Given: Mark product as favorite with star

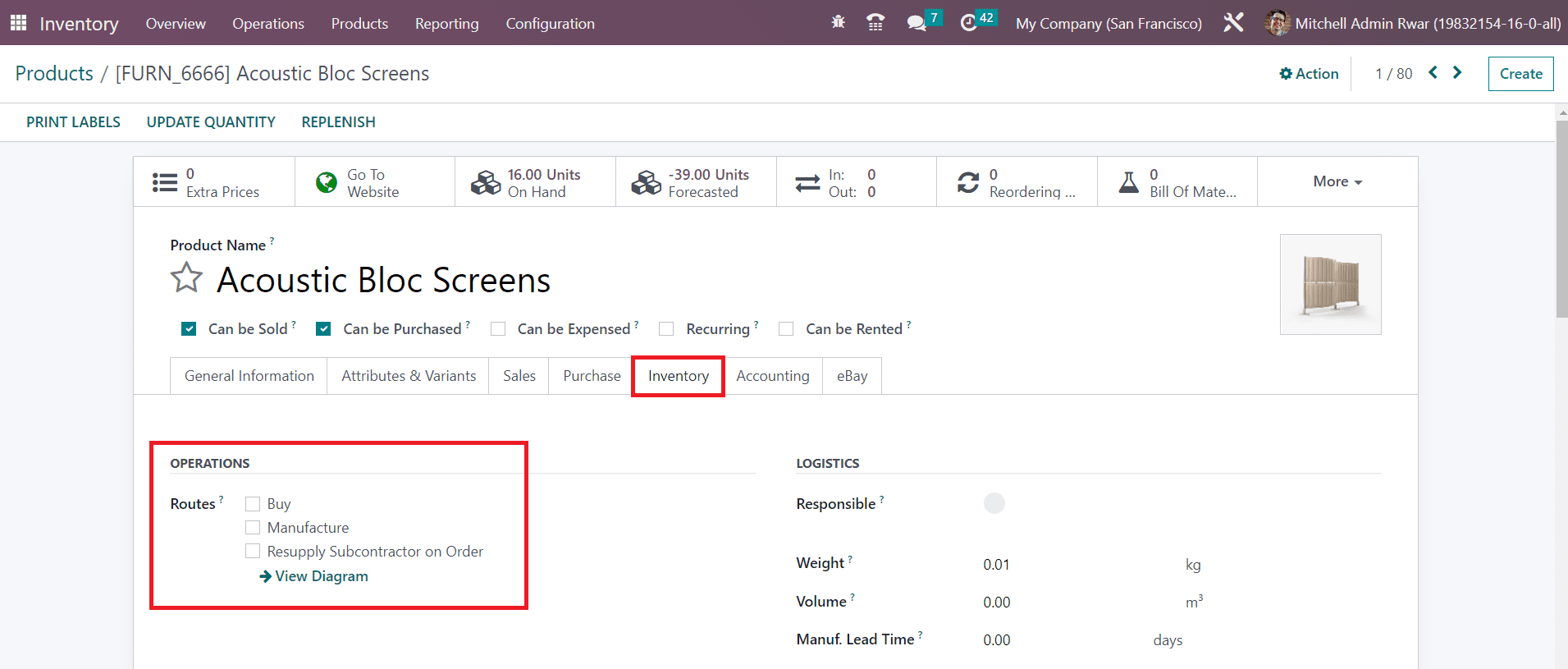Looking at the screenshot, I should point(186,278).
